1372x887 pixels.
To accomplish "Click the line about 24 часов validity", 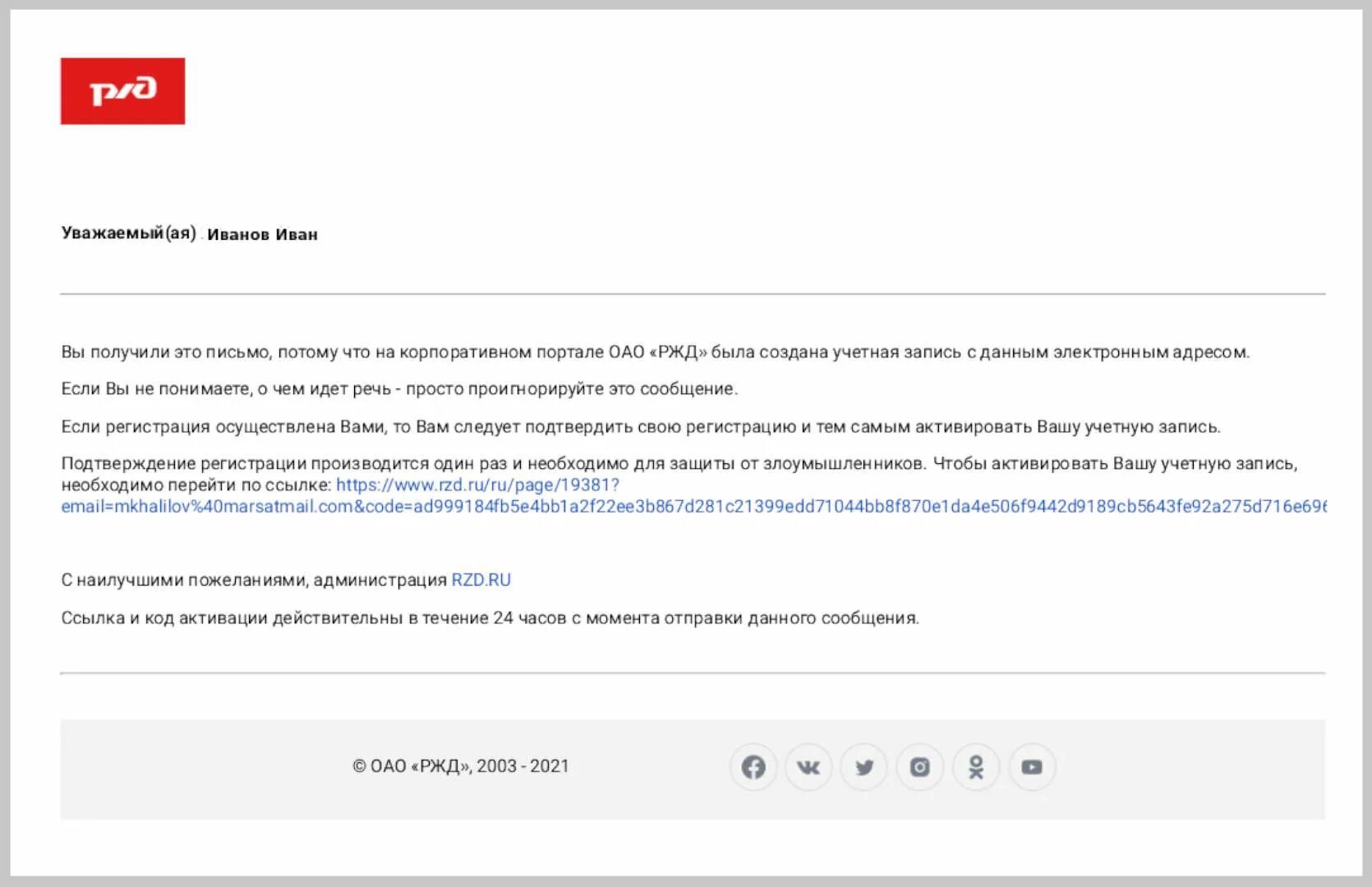I will coord(490,618).
